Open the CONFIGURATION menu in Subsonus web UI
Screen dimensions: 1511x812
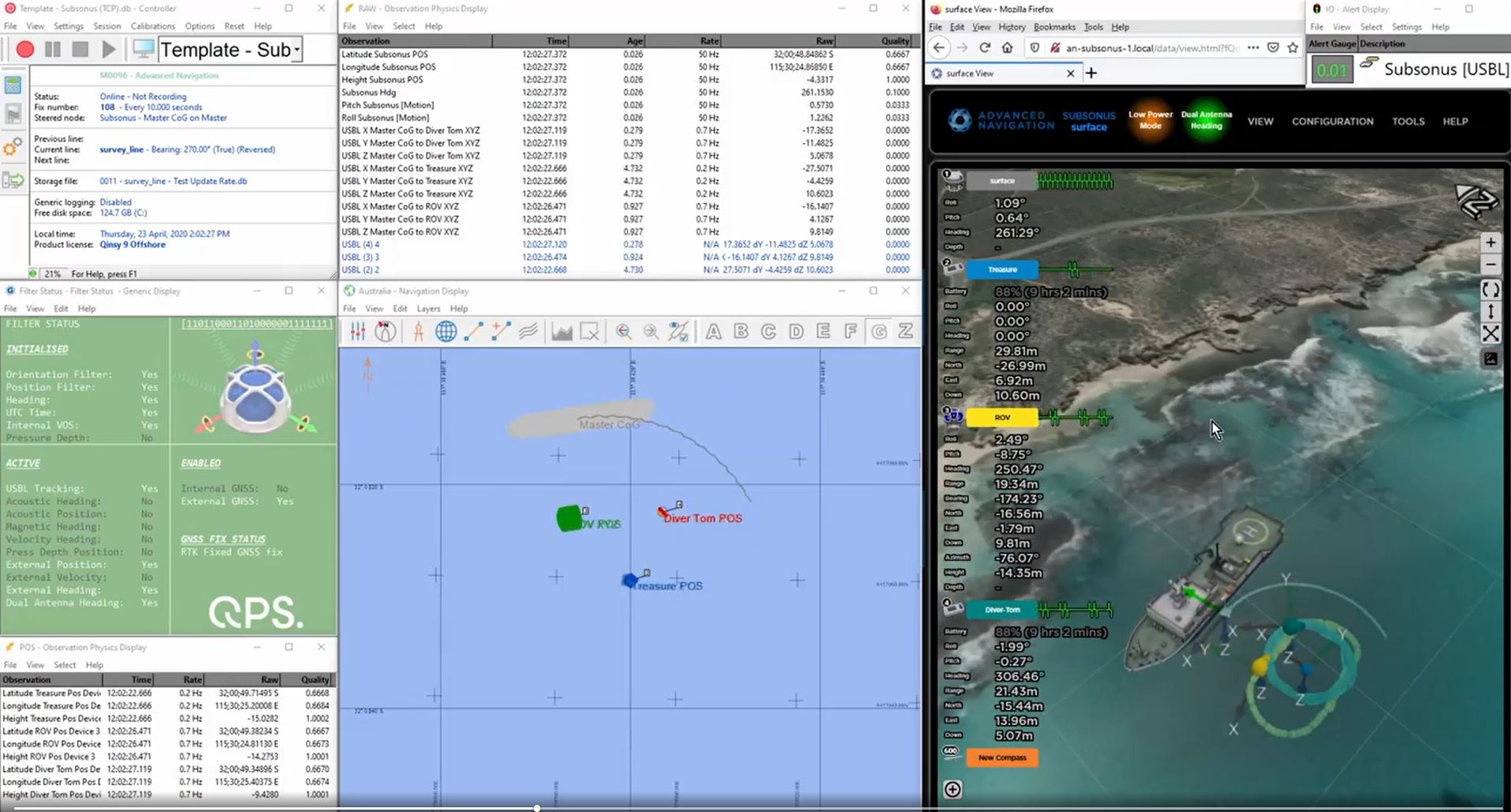tap(1332, 122)
